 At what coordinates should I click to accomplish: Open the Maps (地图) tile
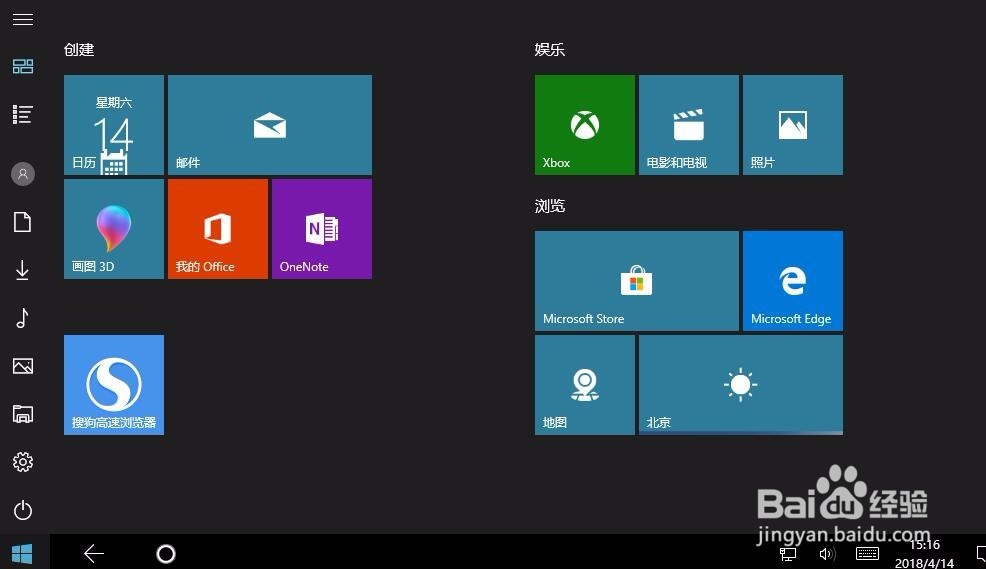click(585, 385)
